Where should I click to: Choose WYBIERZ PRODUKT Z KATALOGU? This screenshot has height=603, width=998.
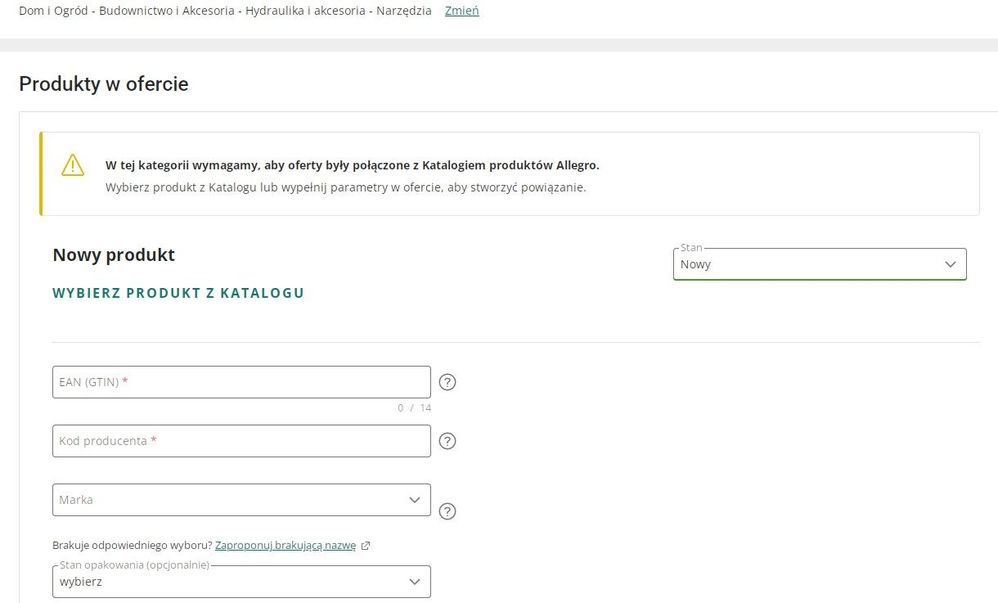coord(178,293)
